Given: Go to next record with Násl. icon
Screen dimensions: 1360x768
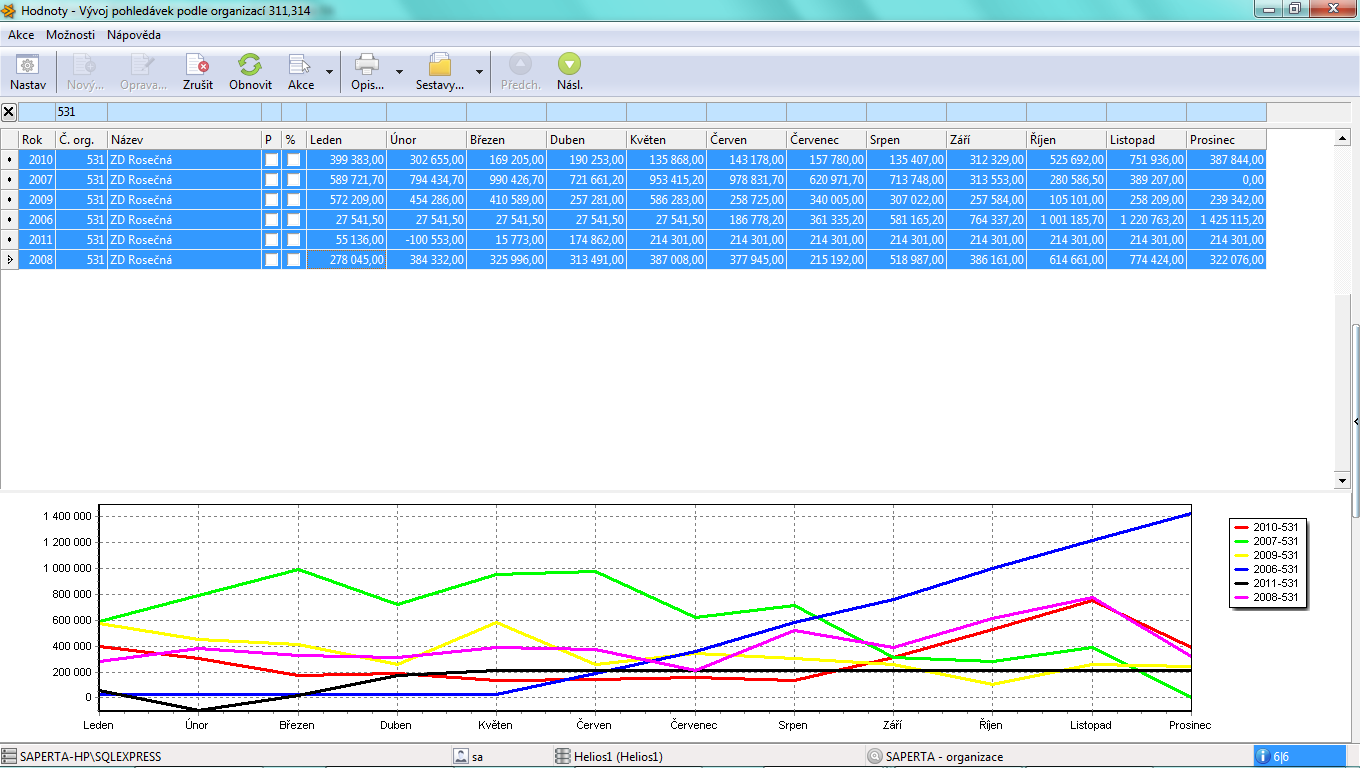Looking at the screenshot, I should tap(570, 65).
